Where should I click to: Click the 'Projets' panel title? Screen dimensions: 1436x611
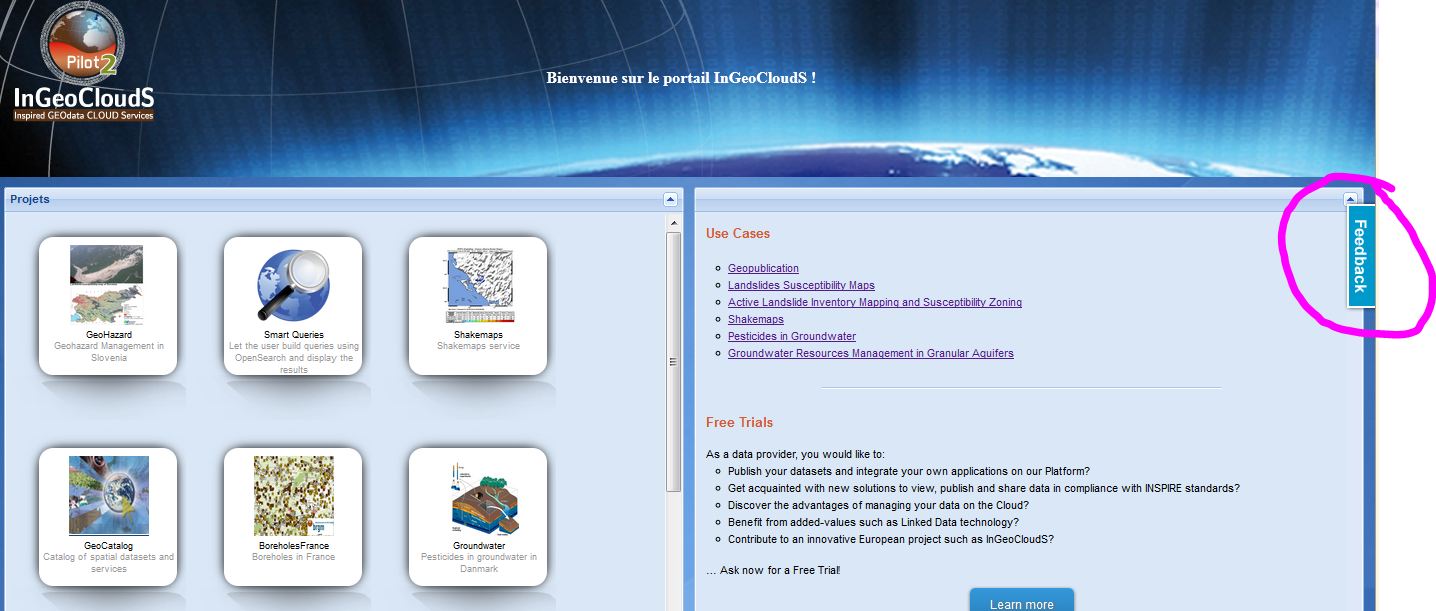pyautogui.click(x=30, y=199)
